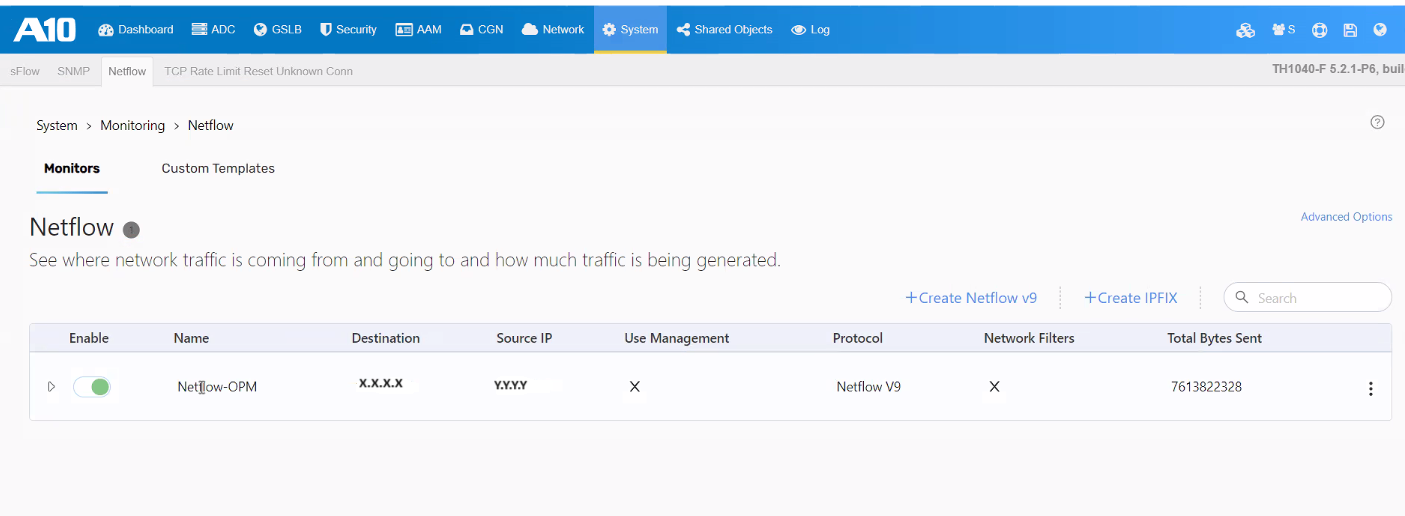1405x516 pixels.
Task: Click the A10 logo
Action: pyautogui.click(x=44, y=30)
